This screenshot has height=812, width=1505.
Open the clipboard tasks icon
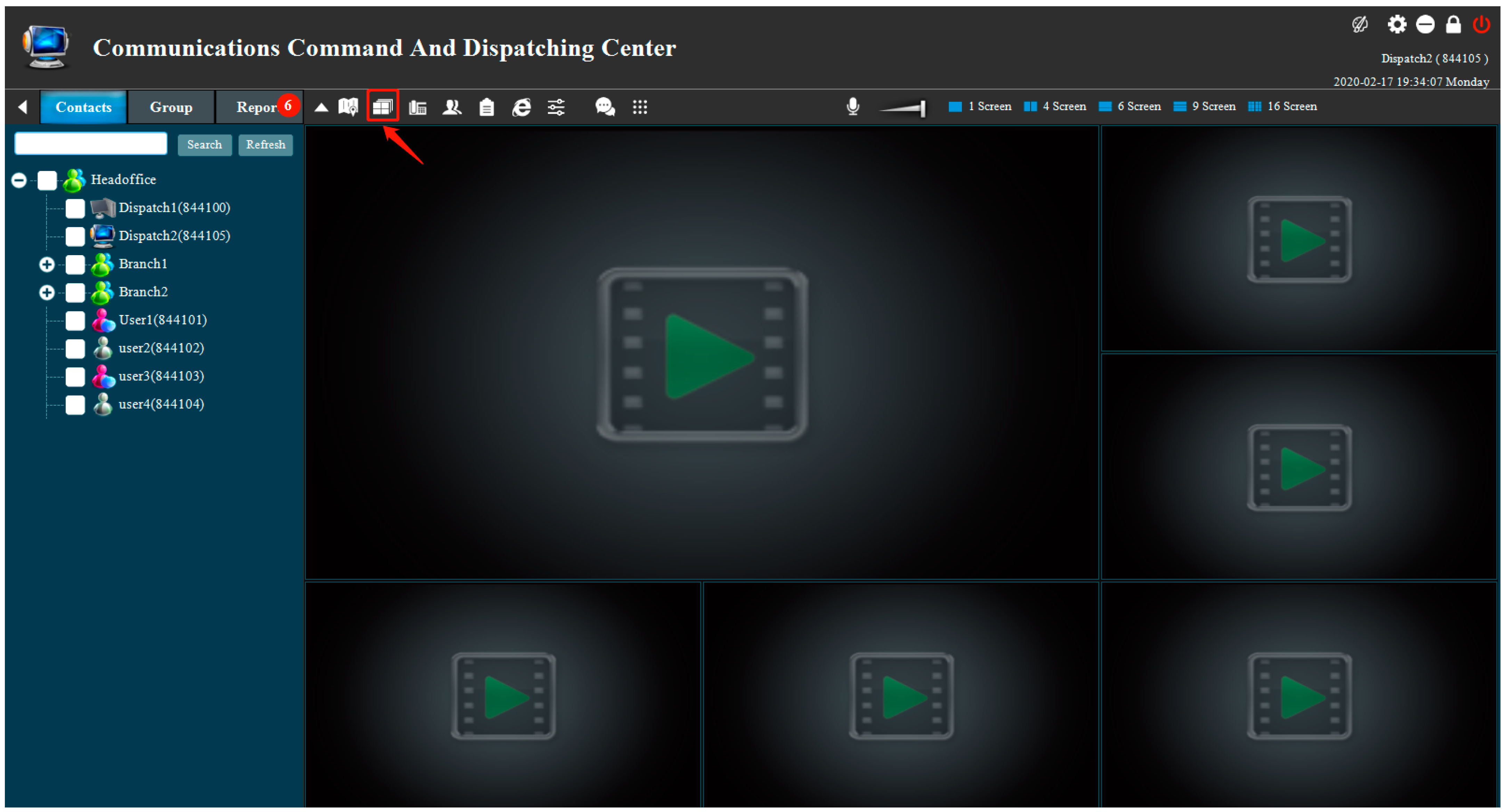click(x=487, y=107)
